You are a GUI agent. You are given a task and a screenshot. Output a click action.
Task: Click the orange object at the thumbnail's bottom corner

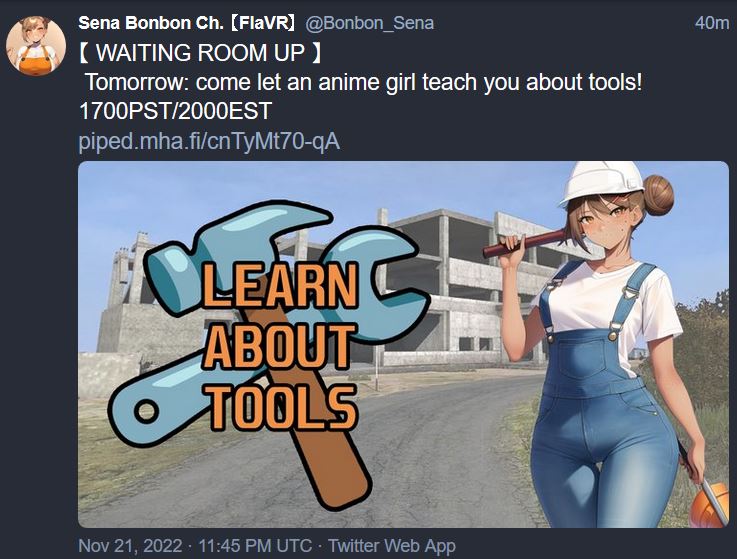[709, 504]
